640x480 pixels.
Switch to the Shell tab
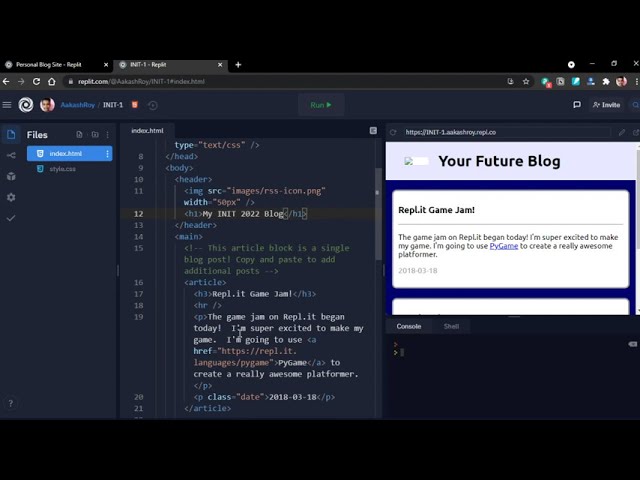pyautogui.click(x=451, y=326)
